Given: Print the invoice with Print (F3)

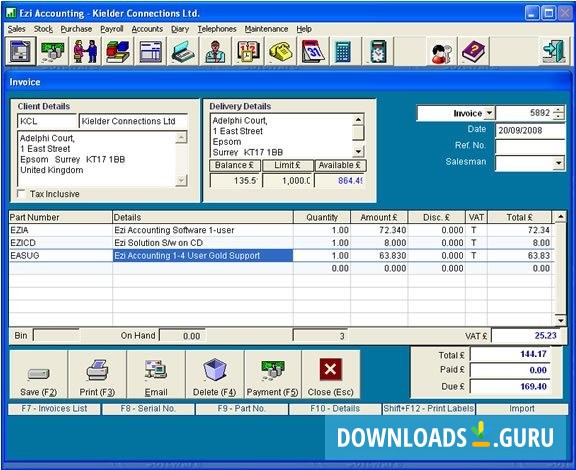Looking at the screenshot, I should click(97, 374).
